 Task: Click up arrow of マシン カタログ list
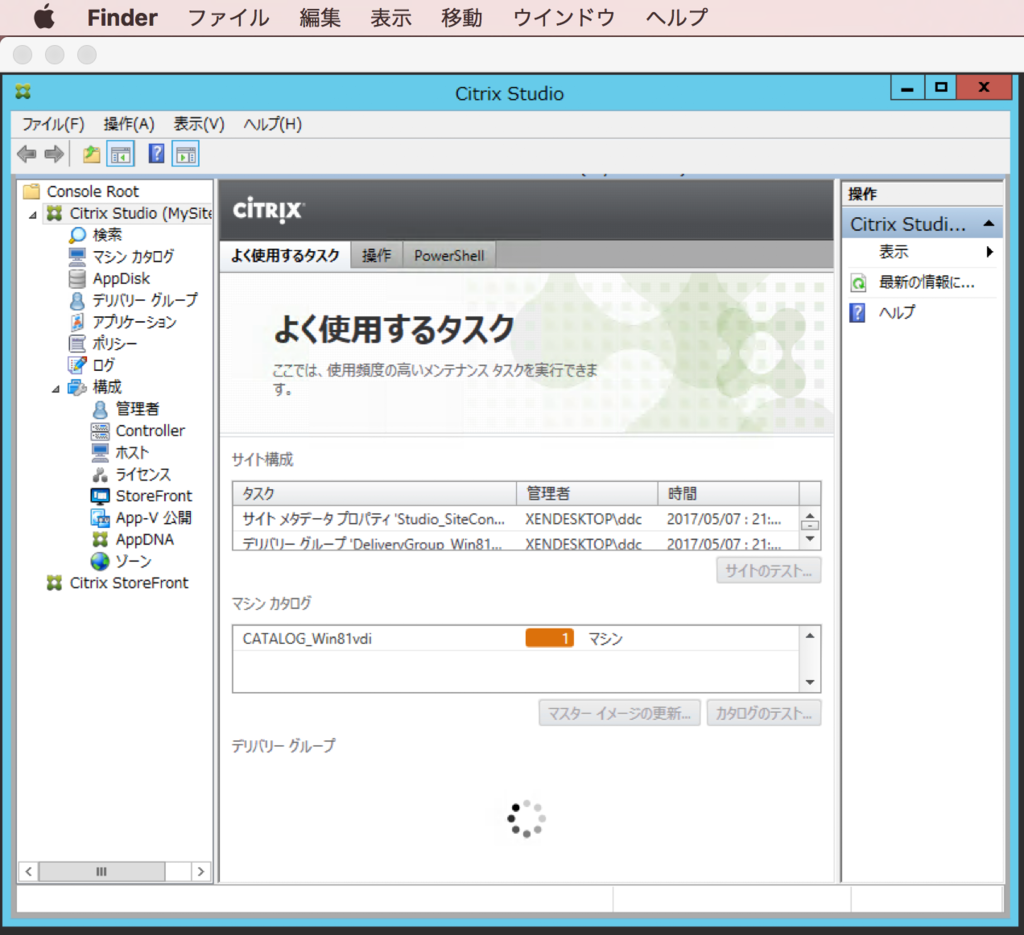pyautogui.click(x=810, y=636)
